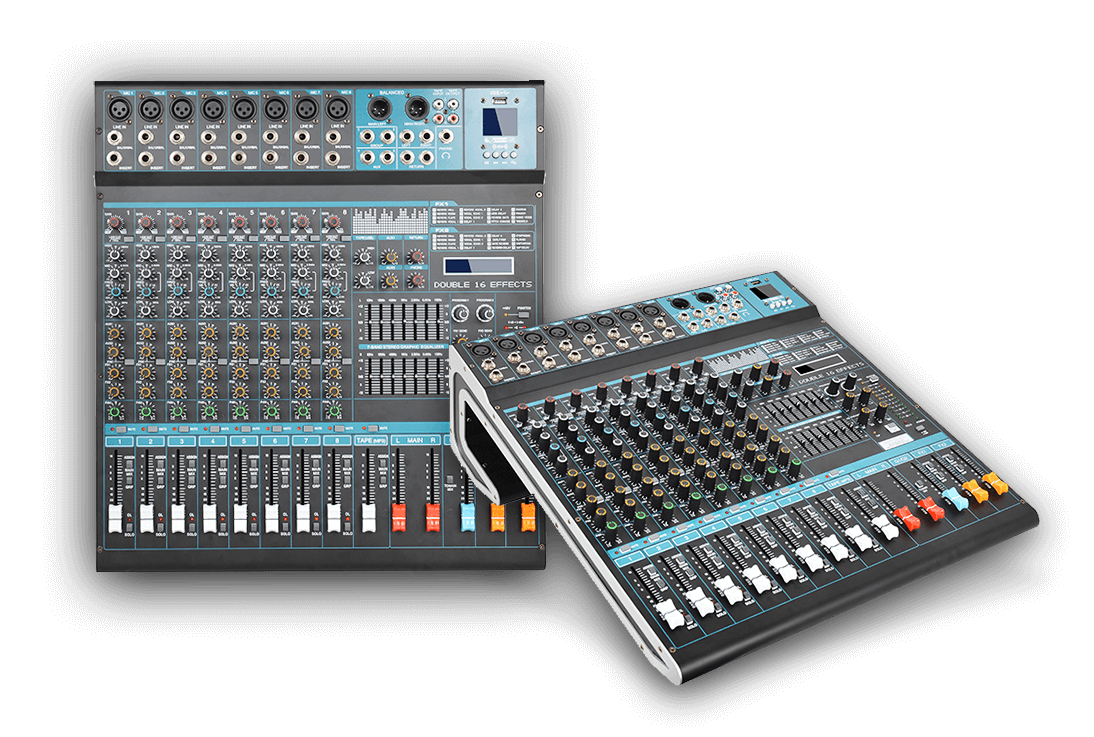Click the channel 5 number label on upright mixer

243,441
